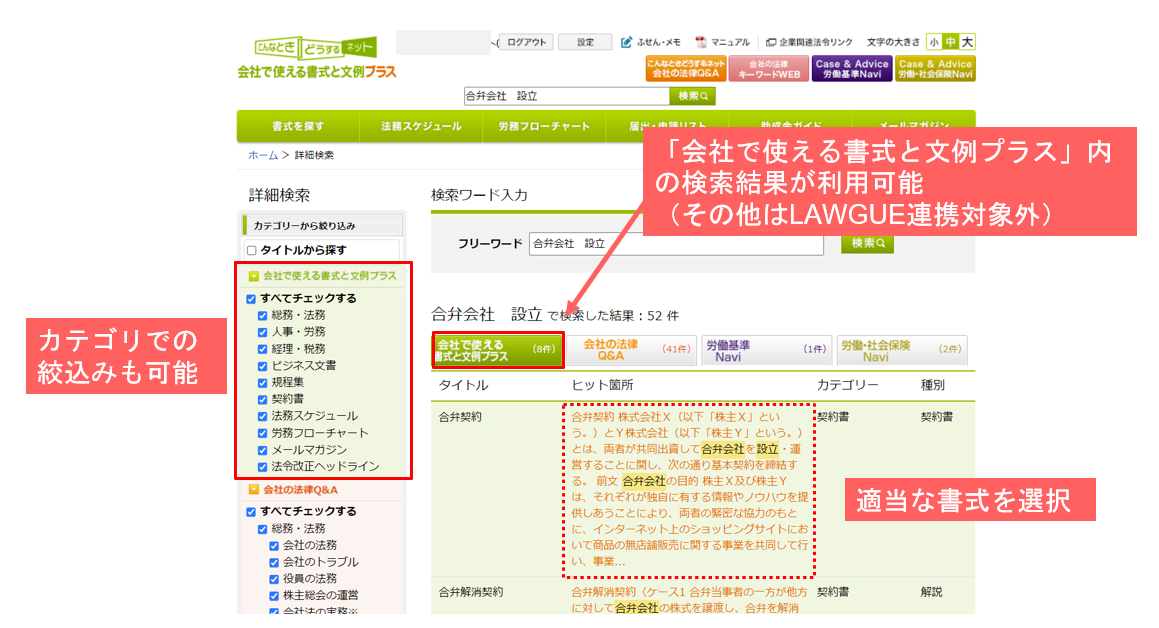Uncheck the 人事・労務 category checkbox
The image size is (1159, 628).
[264, 332]
